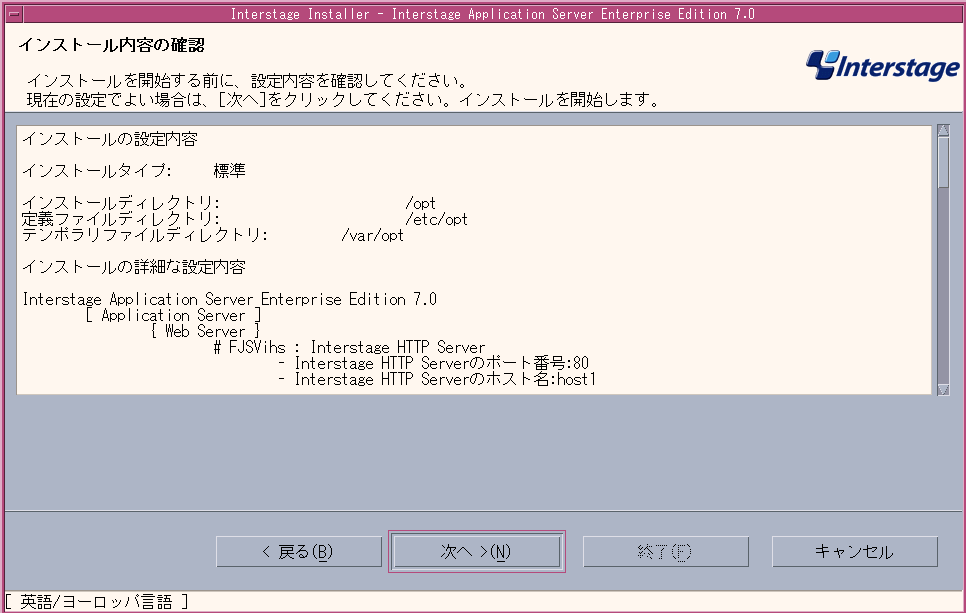Click the [ Application Server ] entry

(174, 315)
